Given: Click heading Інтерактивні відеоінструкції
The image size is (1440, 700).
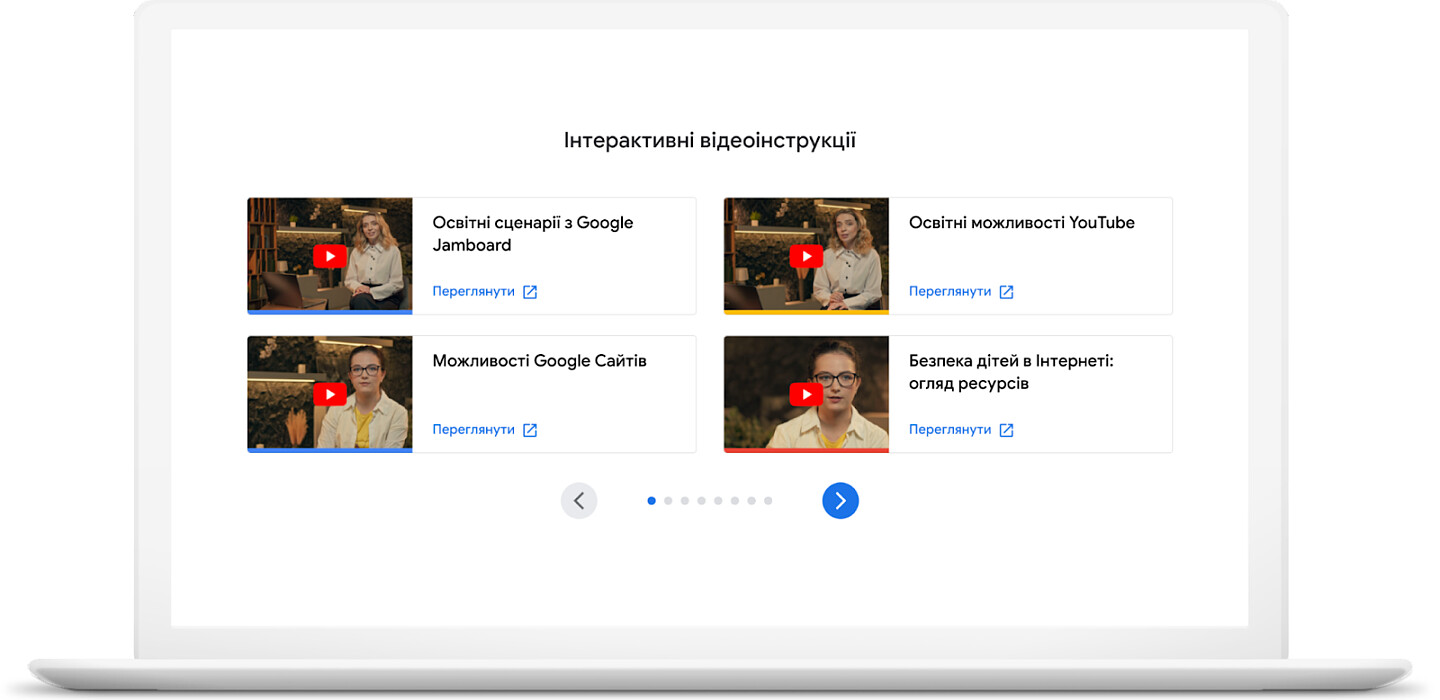Looking at the screenshot, I should (710, 141).
